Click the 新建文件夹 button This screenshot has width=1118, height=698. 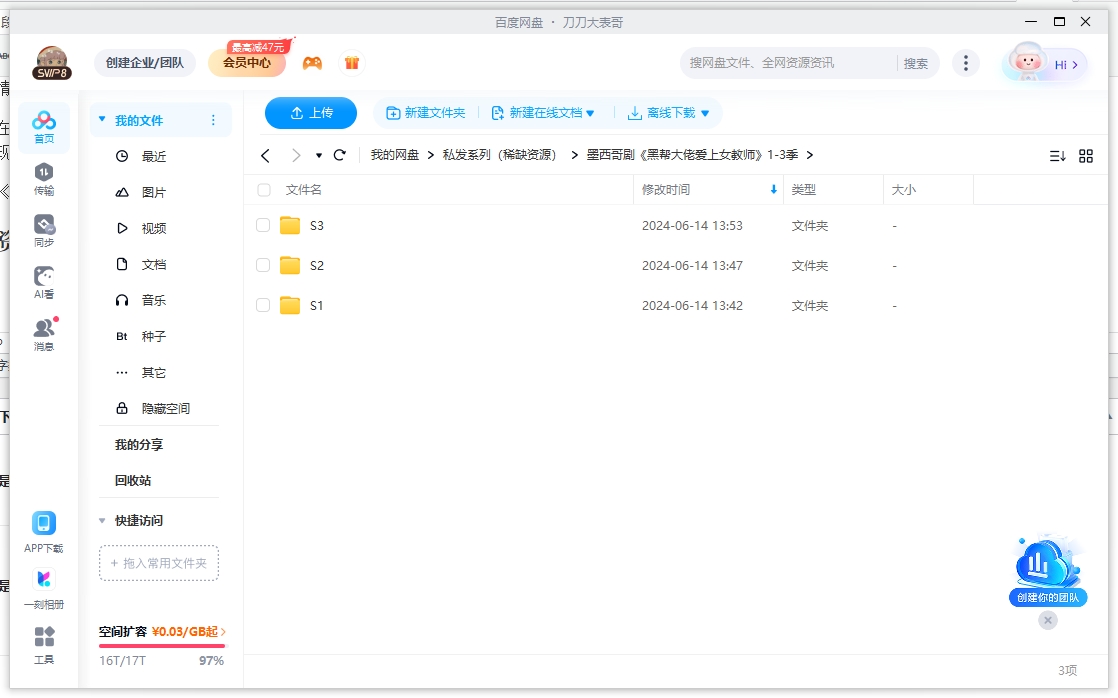click(426, 113)
